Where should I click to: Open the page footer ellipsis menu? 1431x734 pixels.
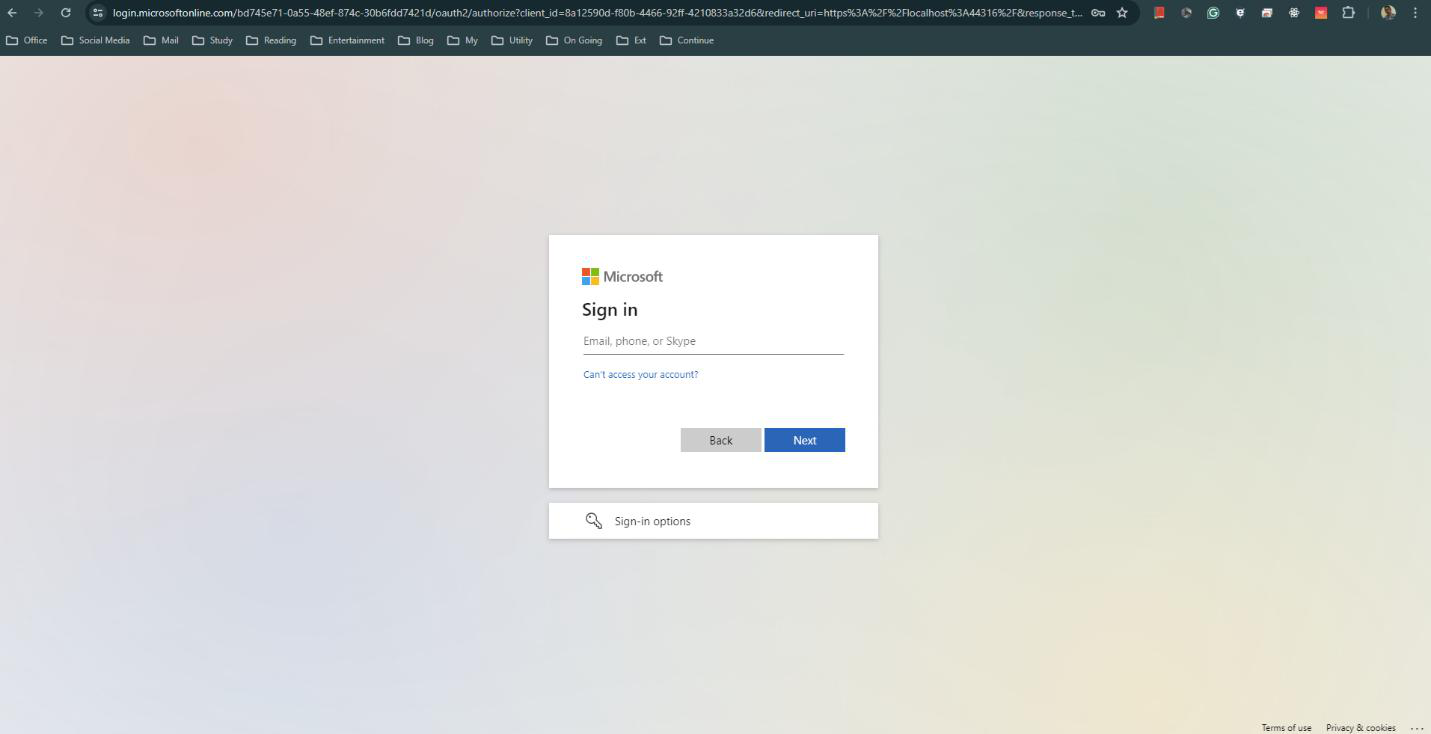(1416, 728)
